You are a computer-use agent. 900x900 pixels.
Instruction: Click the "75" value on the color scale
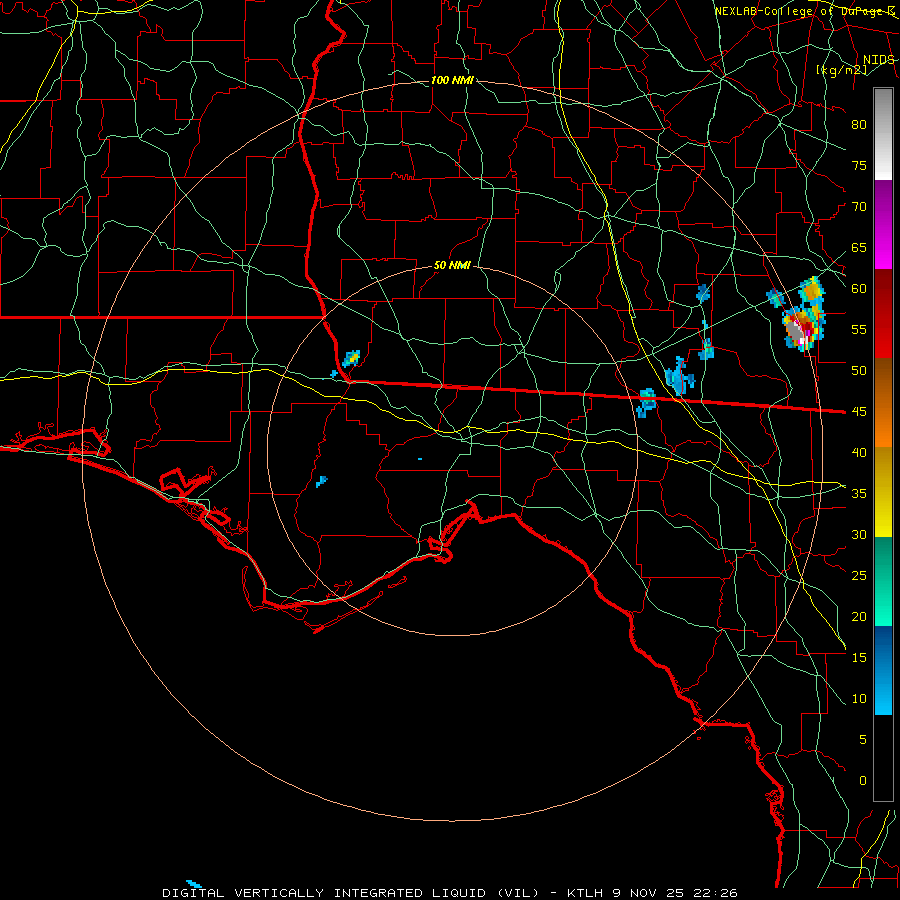pos(859,166)
